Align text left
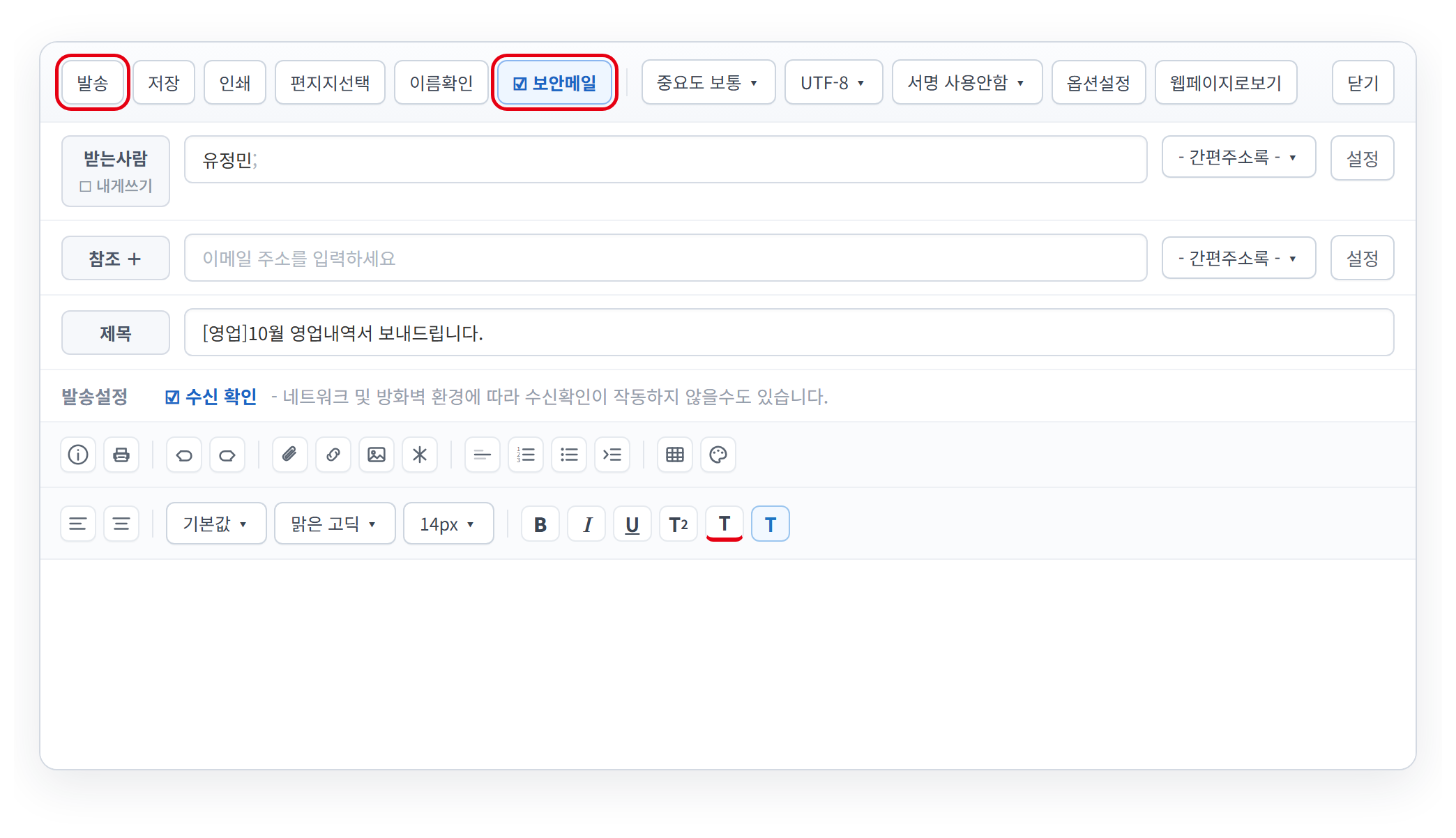This screenshot has width=1456, height=838. click(78, 524)
